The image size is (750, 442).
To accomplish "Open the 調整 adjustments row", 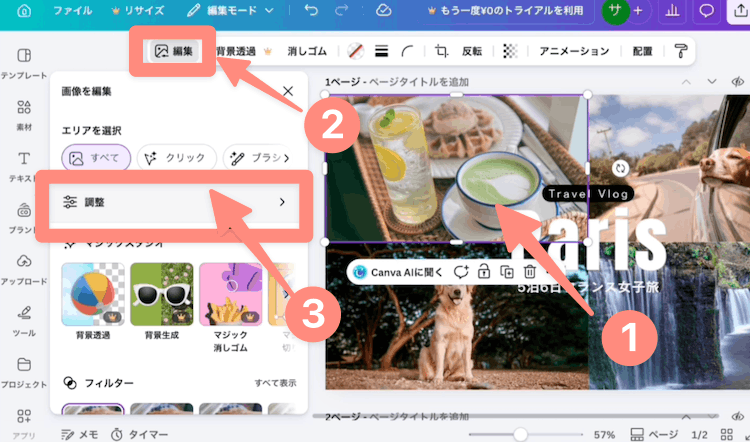I will 175,202.
